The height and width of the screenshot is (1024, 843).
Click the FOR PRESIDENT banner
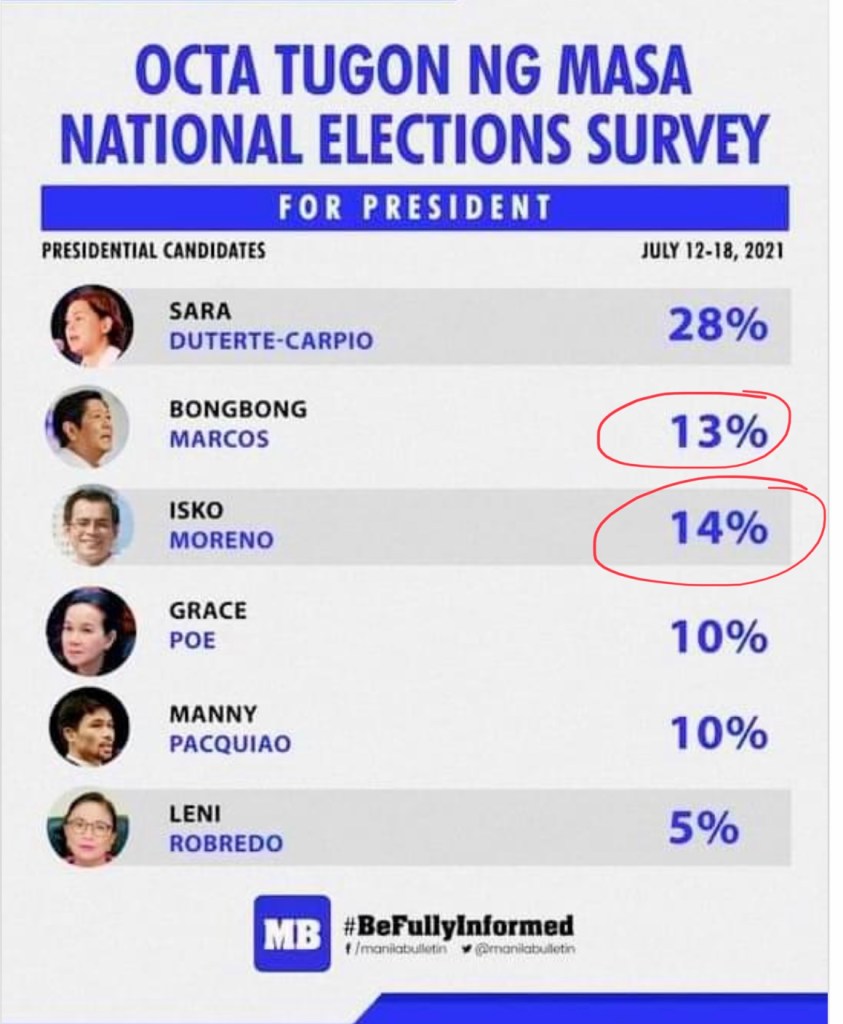pos(414,208)
